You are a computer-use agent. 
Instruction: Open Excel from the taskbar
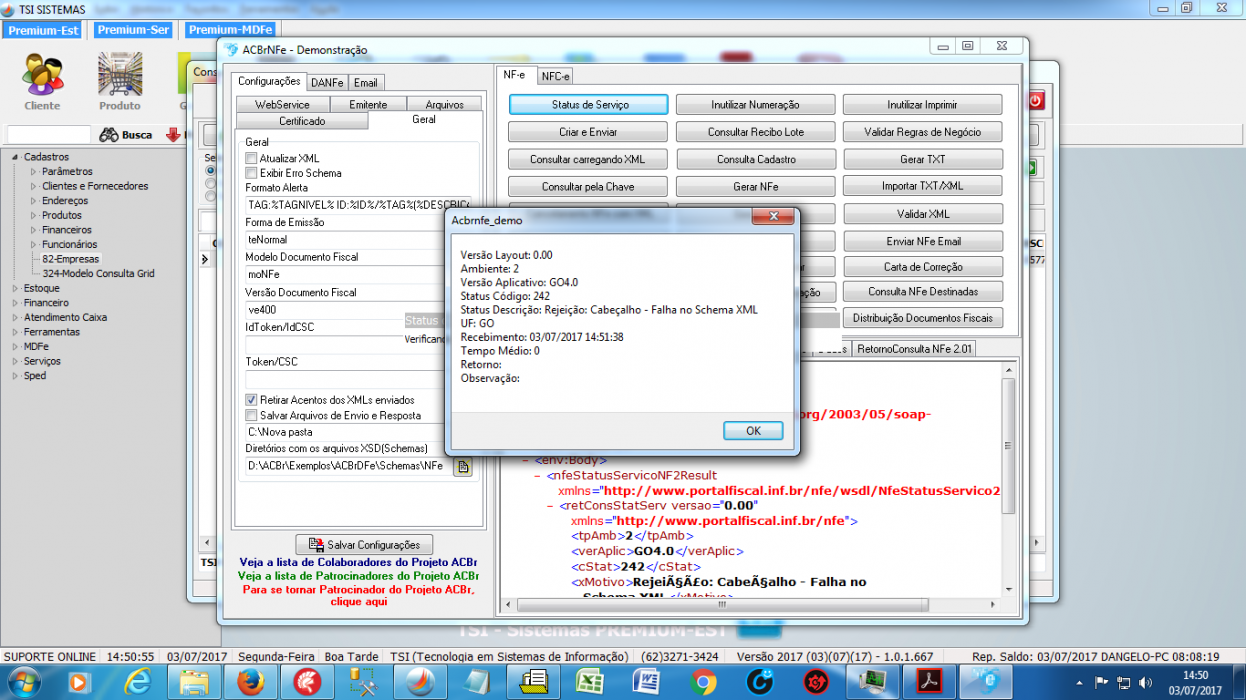(x=591, y=683)
